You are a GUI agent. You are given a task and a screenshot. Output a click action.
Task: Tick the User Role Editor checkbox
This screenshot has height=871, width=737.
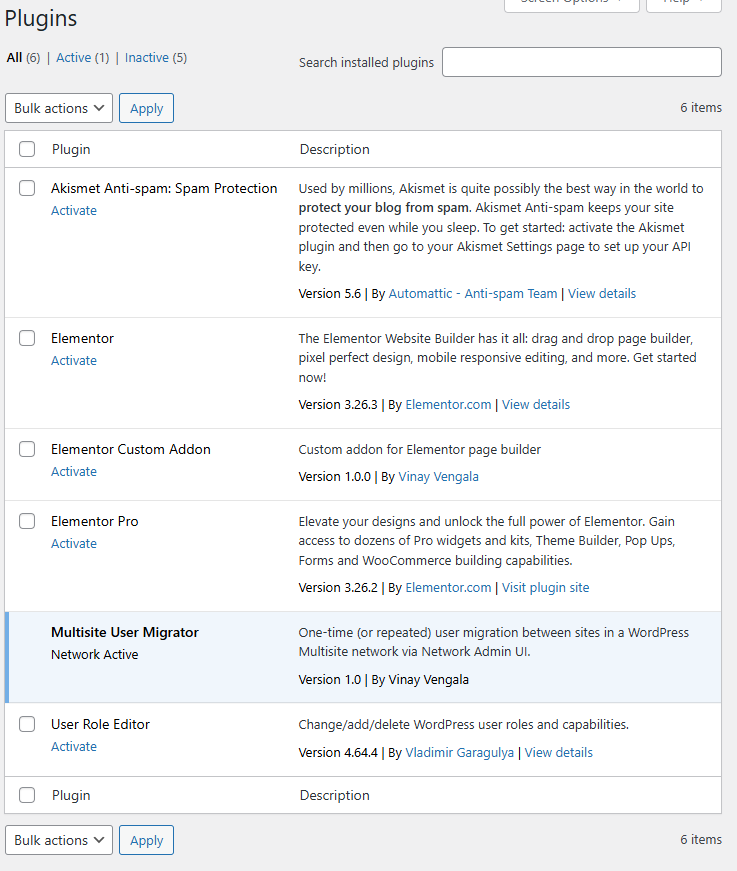click(27, 725)
